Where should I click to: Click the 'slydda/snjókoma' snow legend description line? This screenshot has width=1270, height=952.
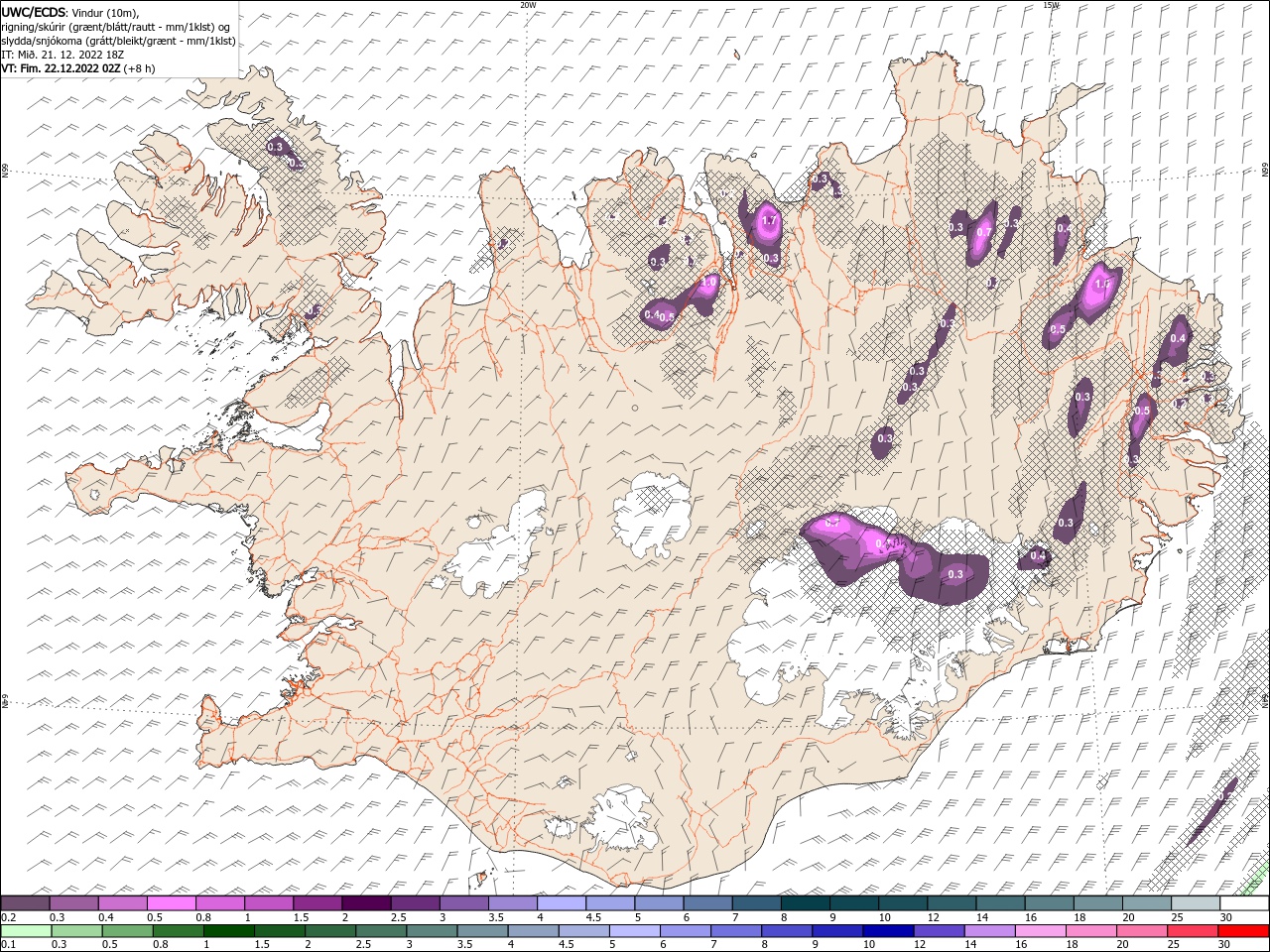118,41
